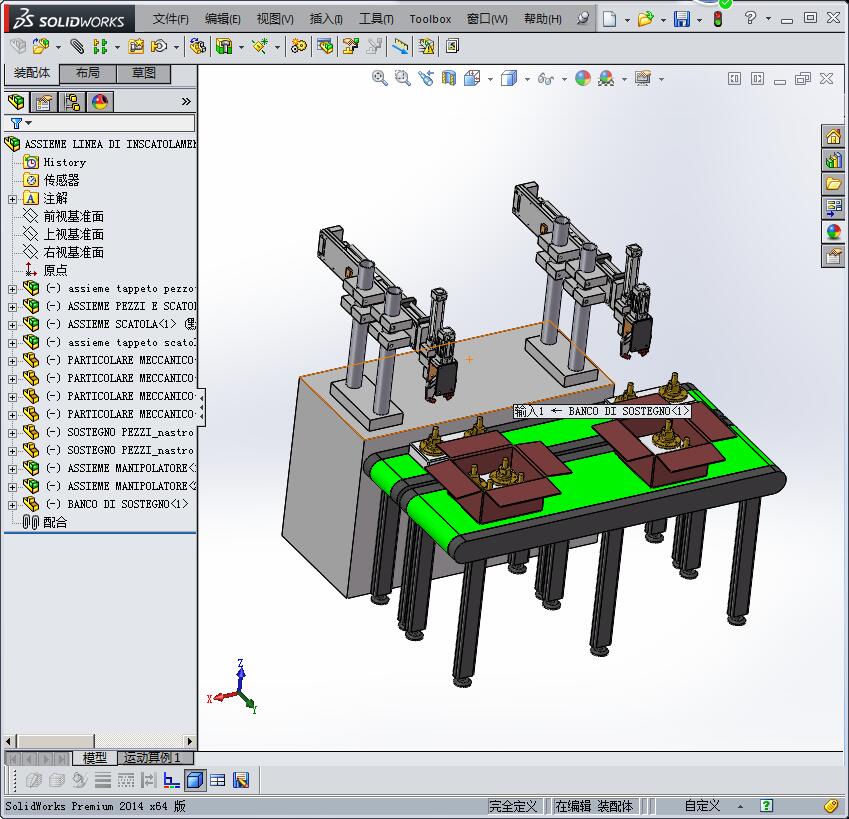Click the Section View icon
Viewport: 849px width, 819px height.
pyautogui.click(x=449, y=79)
